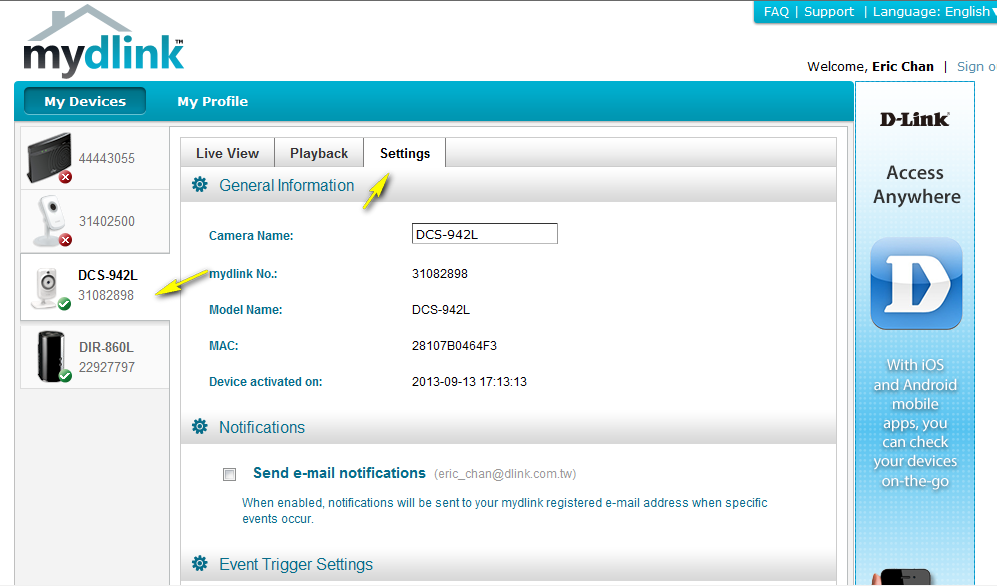Screen dimensions: 997x586
Task: Click the General Information gear icon
Action: [200, 185]
